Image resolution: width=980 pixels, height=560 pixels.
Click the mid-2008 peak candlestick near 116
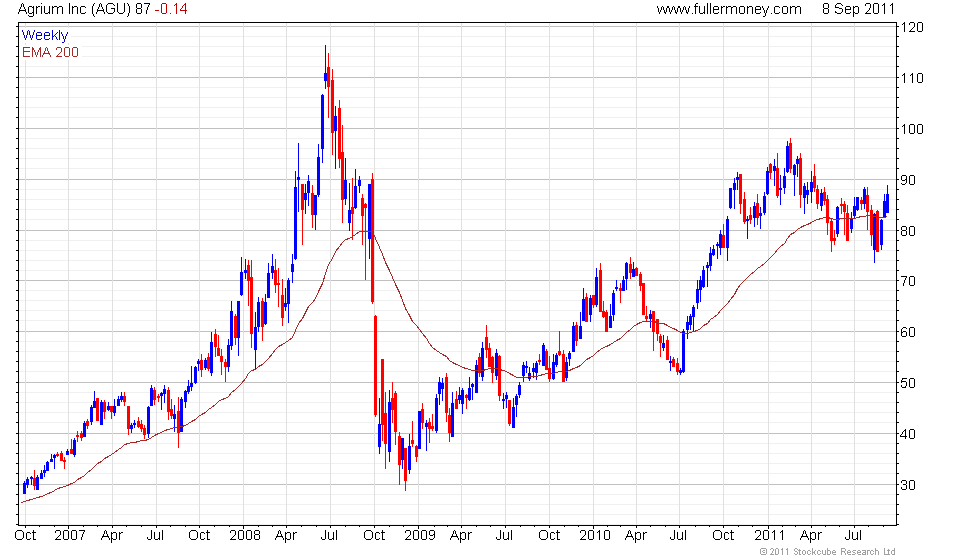pos(325,65)
